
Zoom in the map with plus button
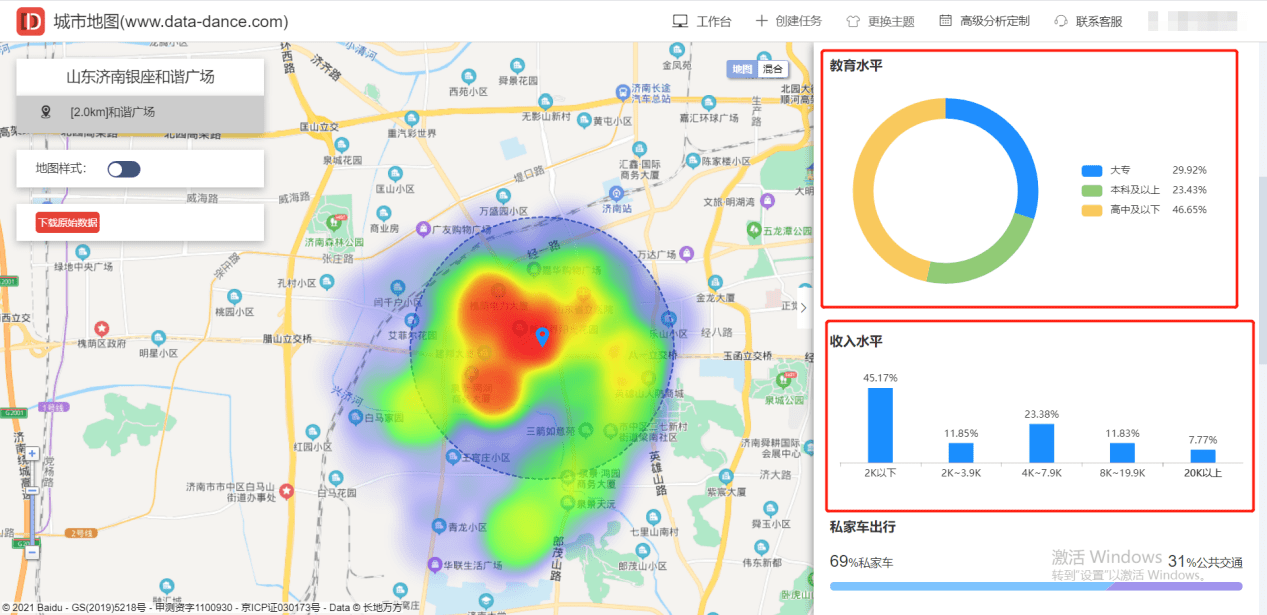click(x=32, y=453)
